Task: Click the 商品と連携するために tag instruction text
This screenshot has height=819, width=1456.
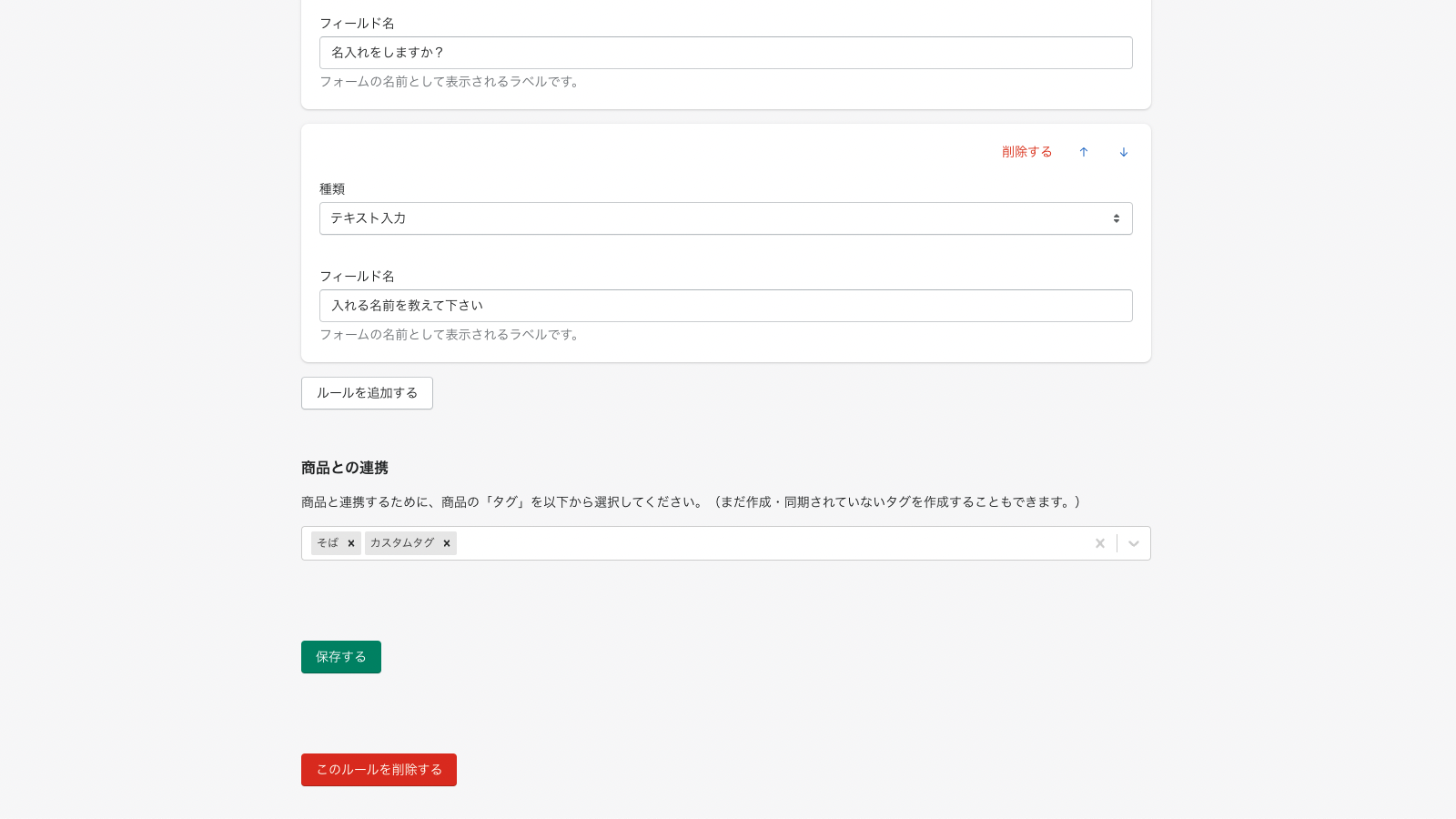Action: tap(692, 502)
